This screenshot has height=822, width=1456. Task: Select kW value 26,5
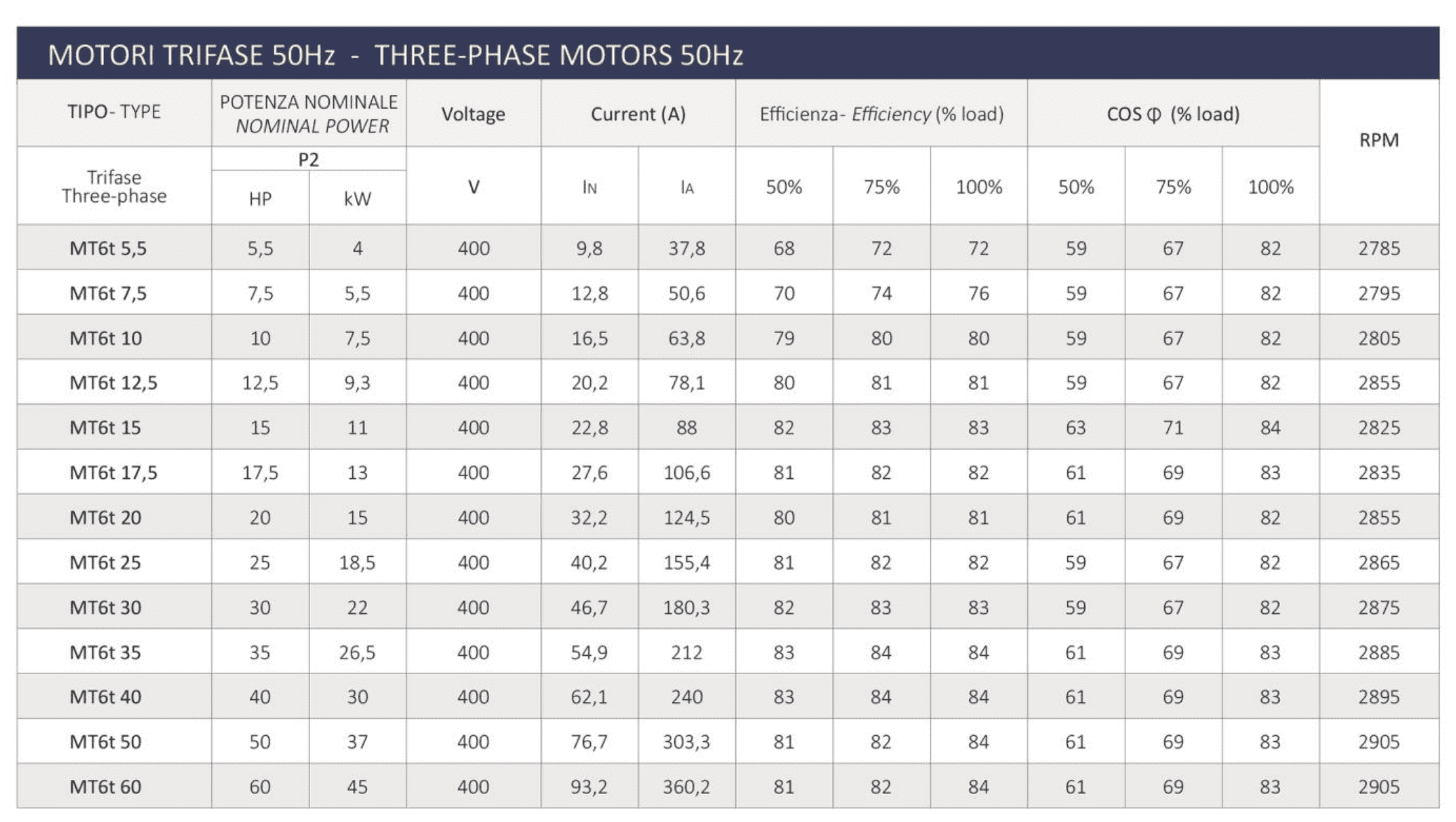357,652
